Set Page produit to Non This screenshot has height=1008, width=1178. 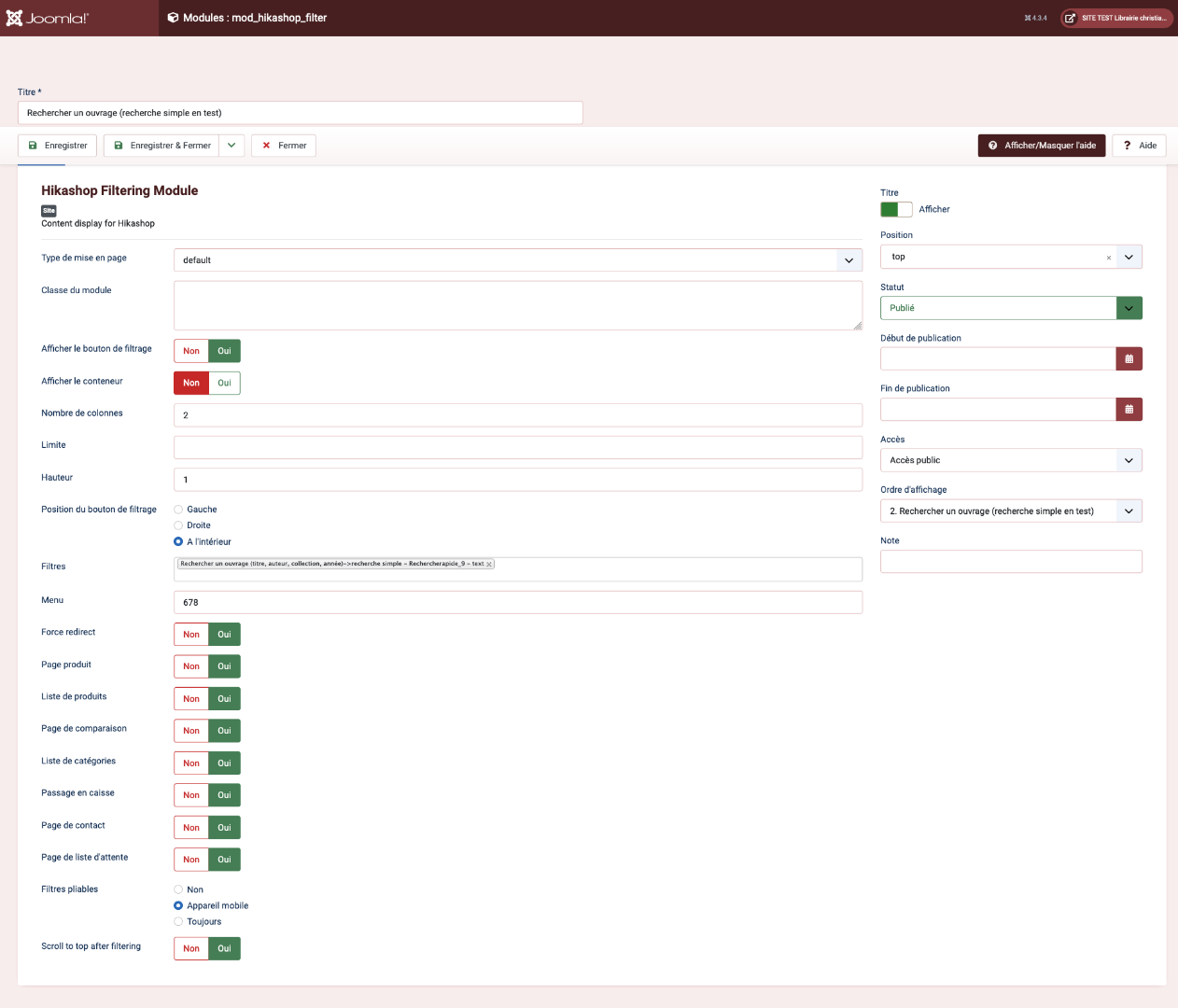coord(191,666)
